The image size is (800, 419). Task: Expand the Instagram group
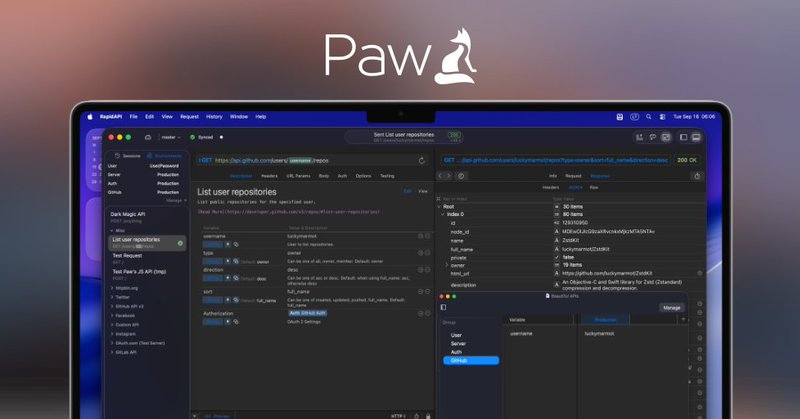[x=112, y=334]
